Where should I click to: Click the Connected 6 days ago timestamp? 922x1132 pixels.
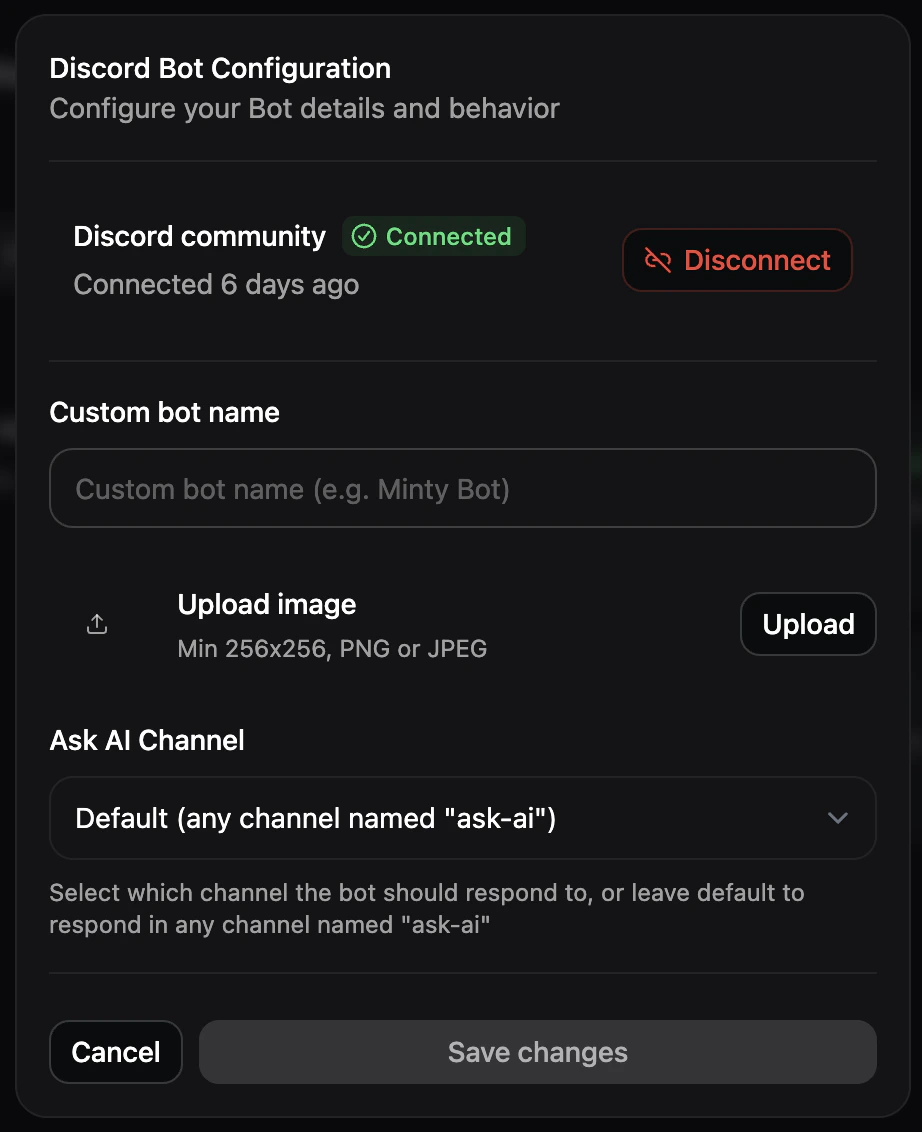point(216,284)
